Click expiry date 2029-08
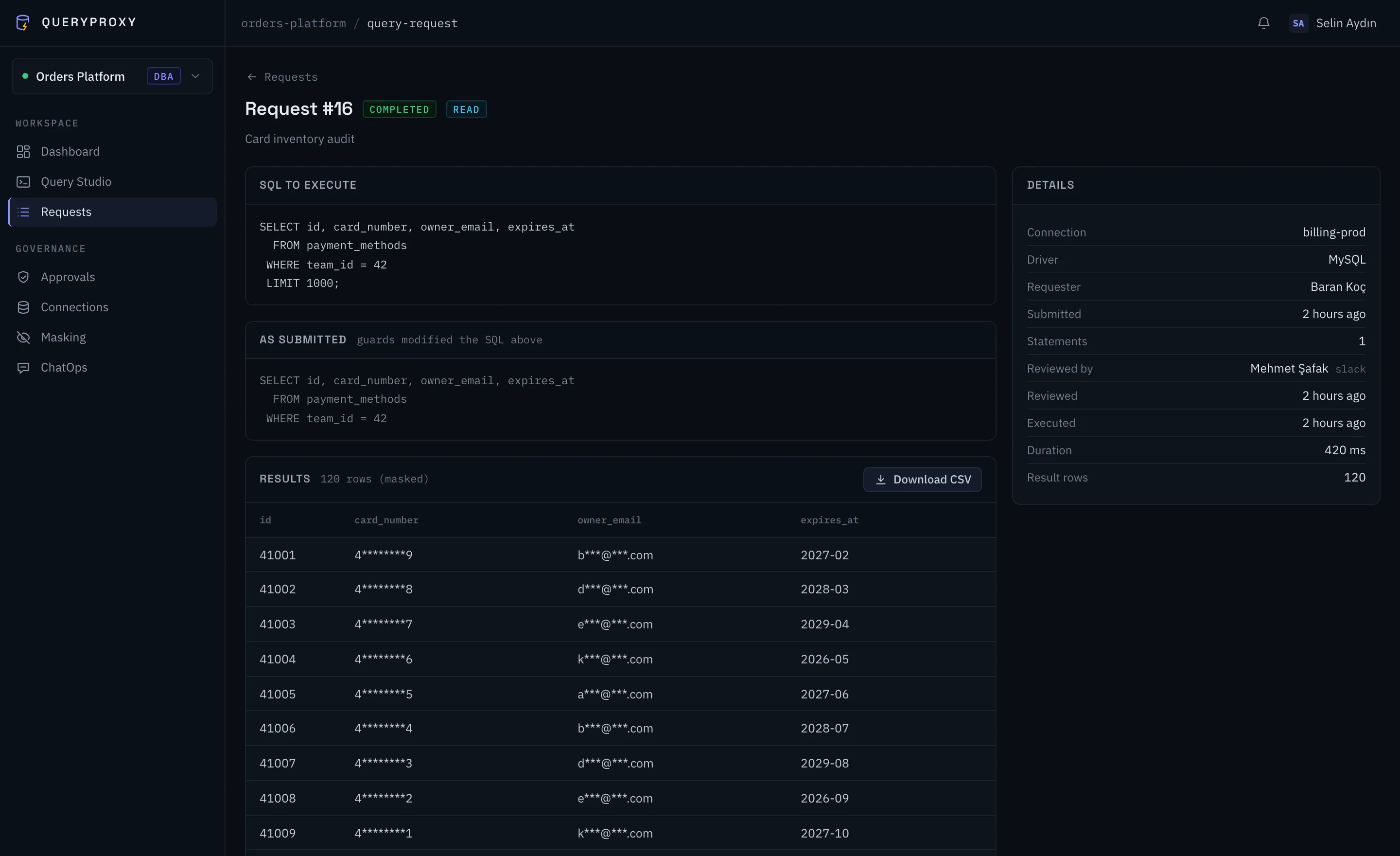Image resolution: width=1400 pixels, height=856 pixels. (x=825, y=764)
